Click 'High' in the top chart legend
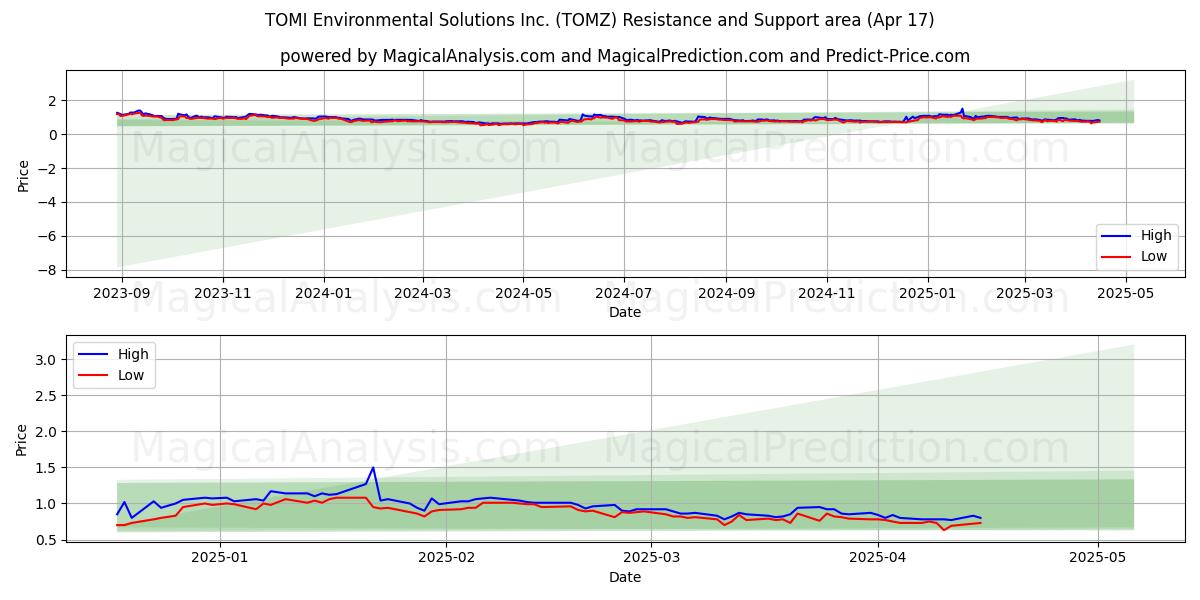Screen dimensions: 1200x600 [1156, 236]
